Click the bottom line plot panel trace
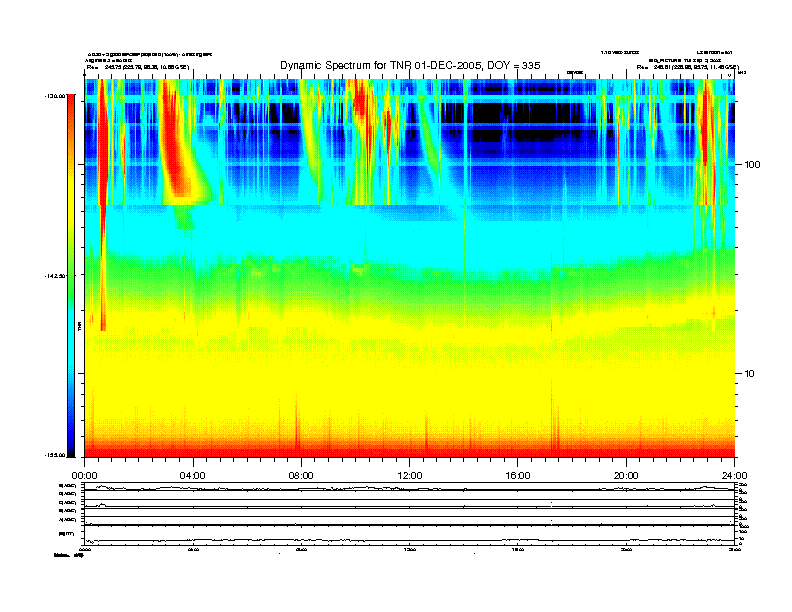The width and height of the screenshot is (792, 612). point(410,540)
